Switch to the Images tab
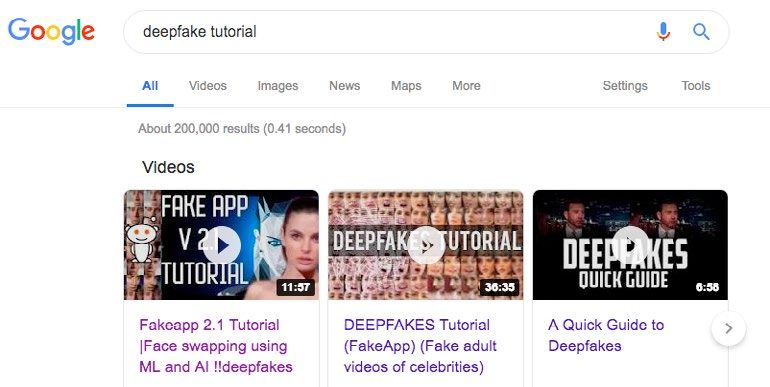Image resolution: width=770 pixels, height=387 pixels. 277,86
